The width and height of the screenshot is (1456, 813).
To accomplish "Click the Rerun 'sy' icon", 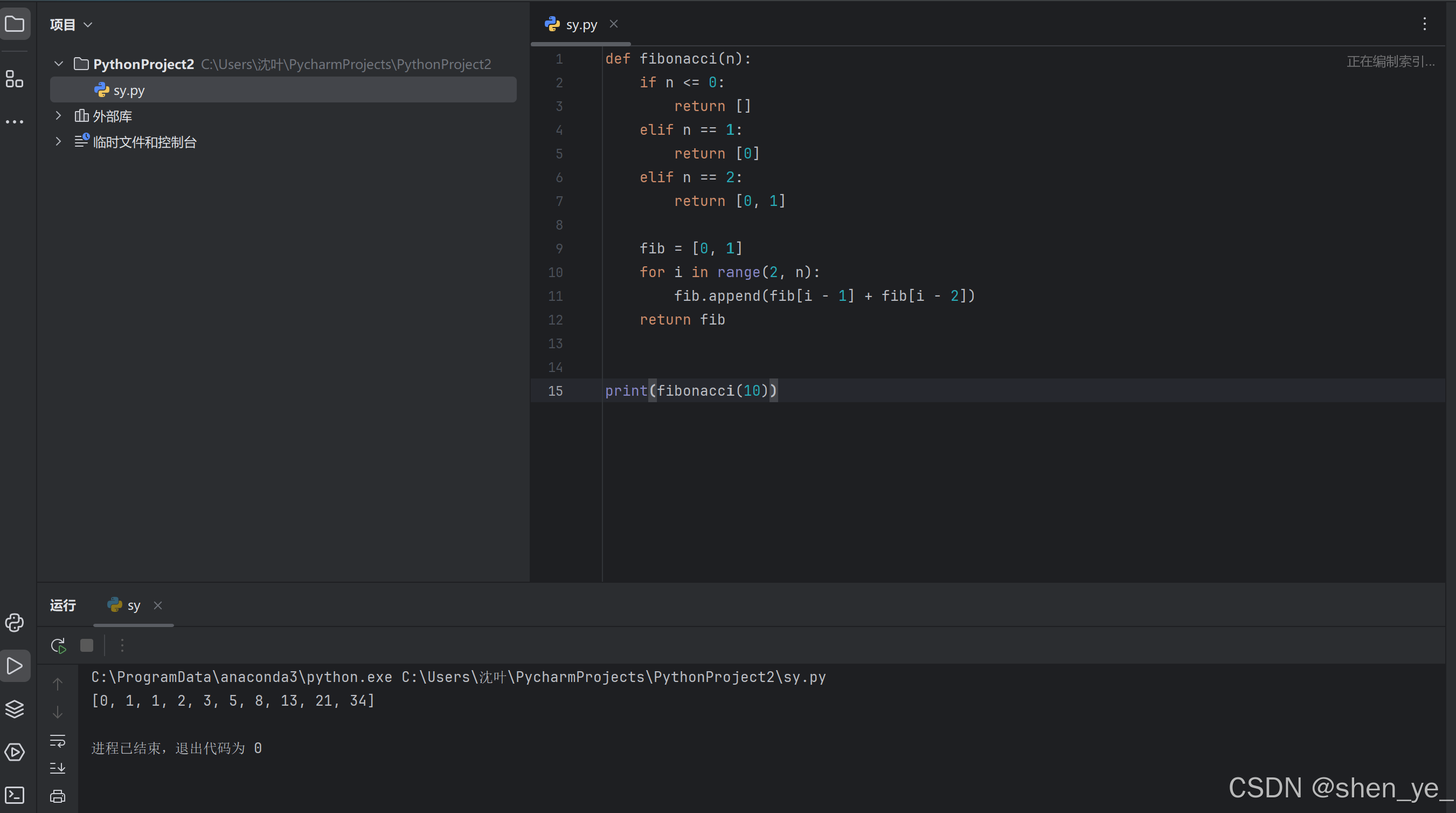I will [58, 645].
